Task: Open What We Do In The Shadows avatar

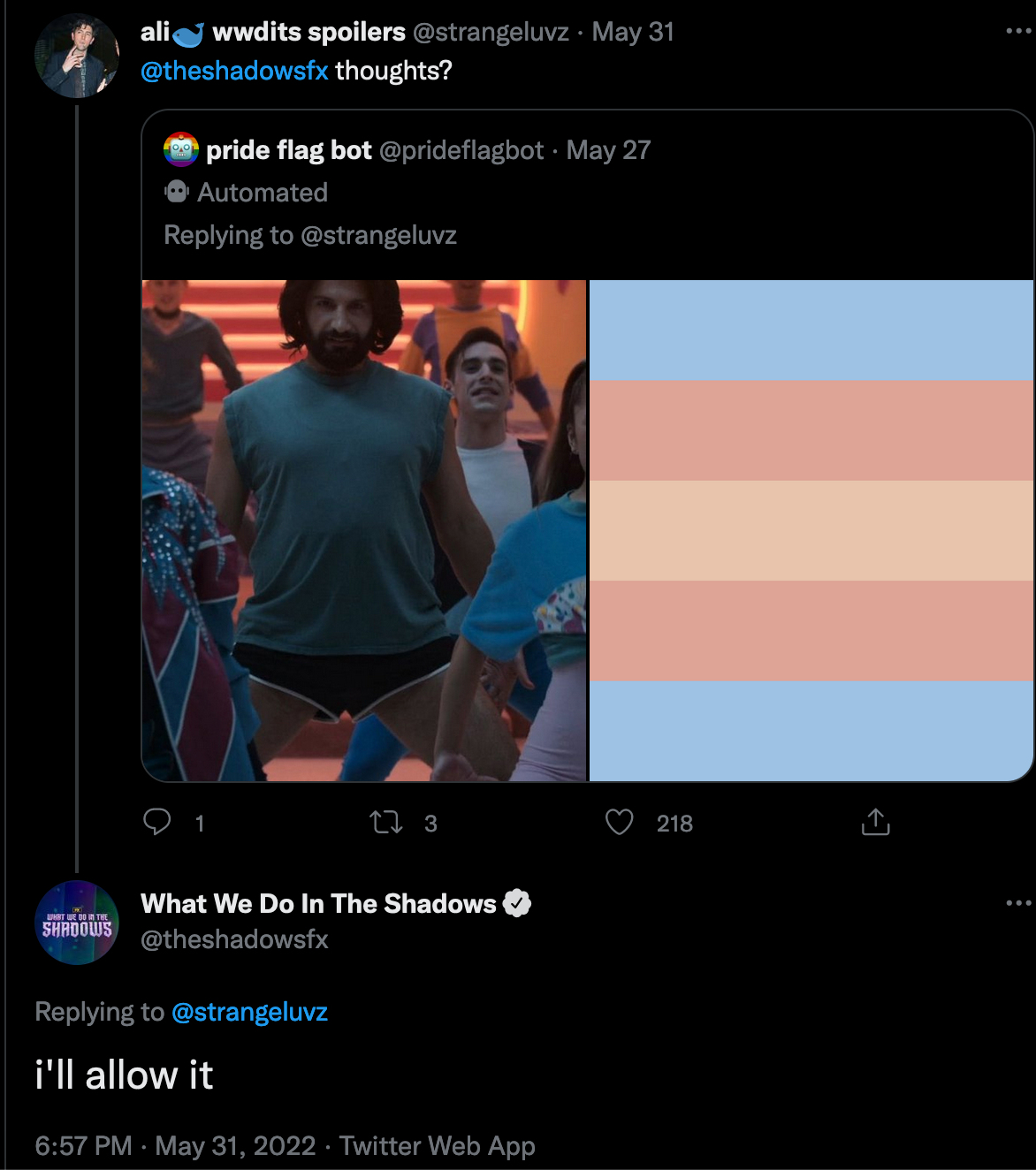Action: (x=77, y=923)
